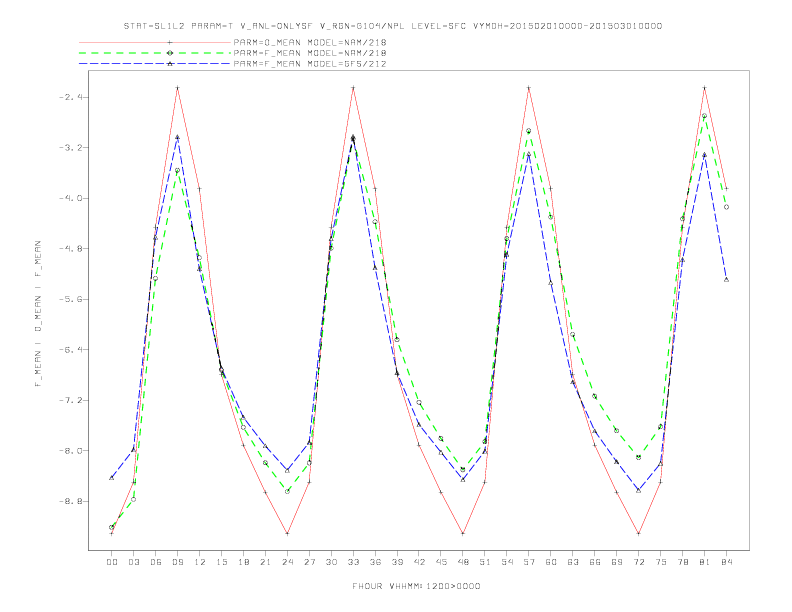The image size is (792, 612).
Task: Click the x-axis tick label 21
Action: tap(265, 562)
